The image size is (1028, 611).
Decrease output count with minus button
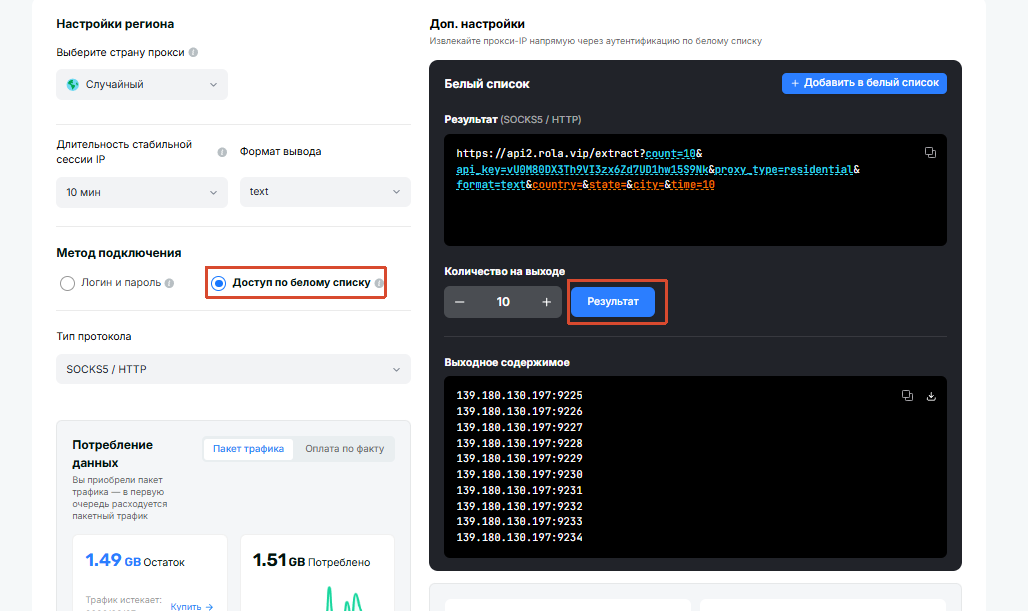tap(460, 302)
